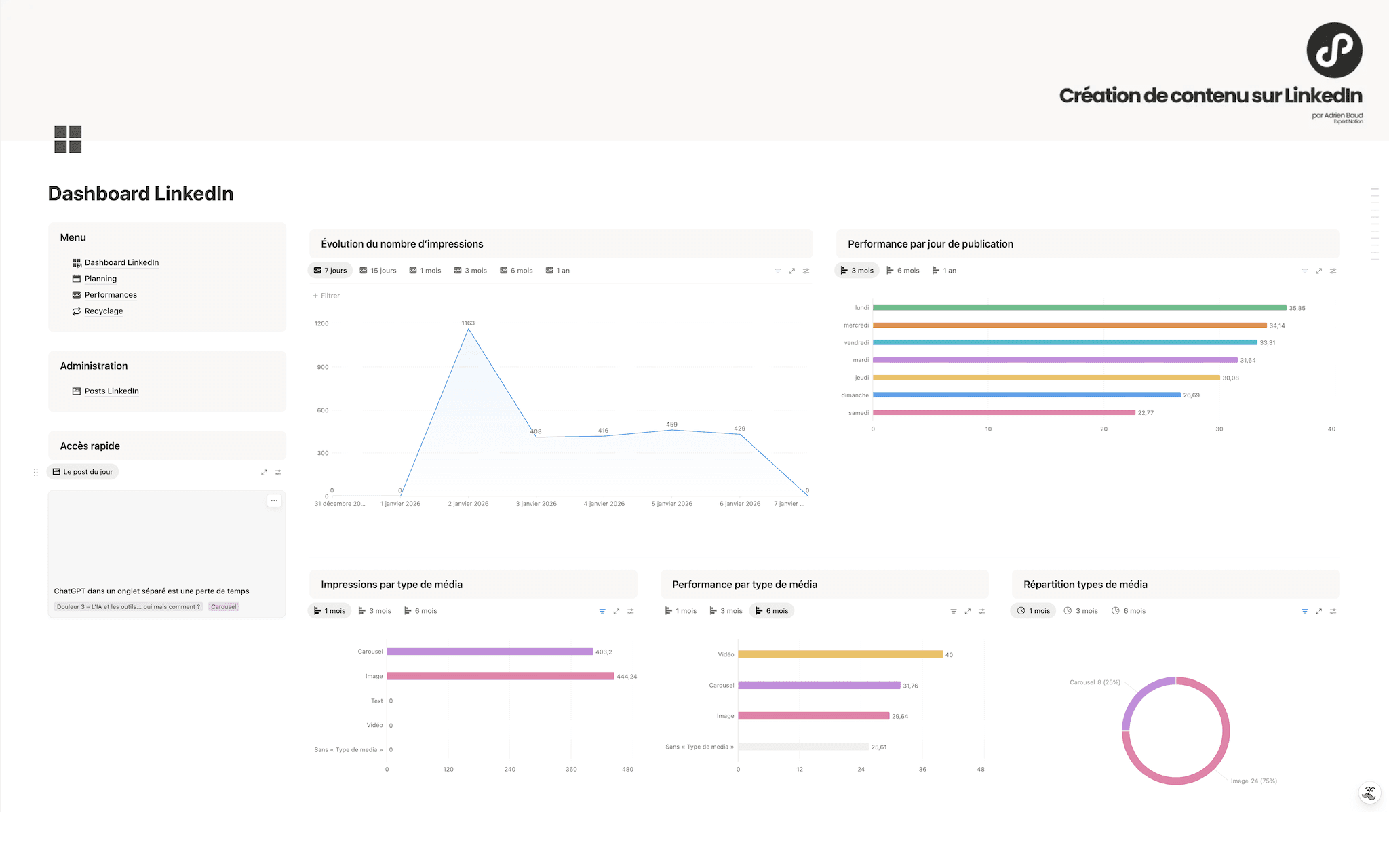This screenshot has height=868, width=1389.
Task: Open the Carousel tag on the post card
Action: [x=223, y=606]
